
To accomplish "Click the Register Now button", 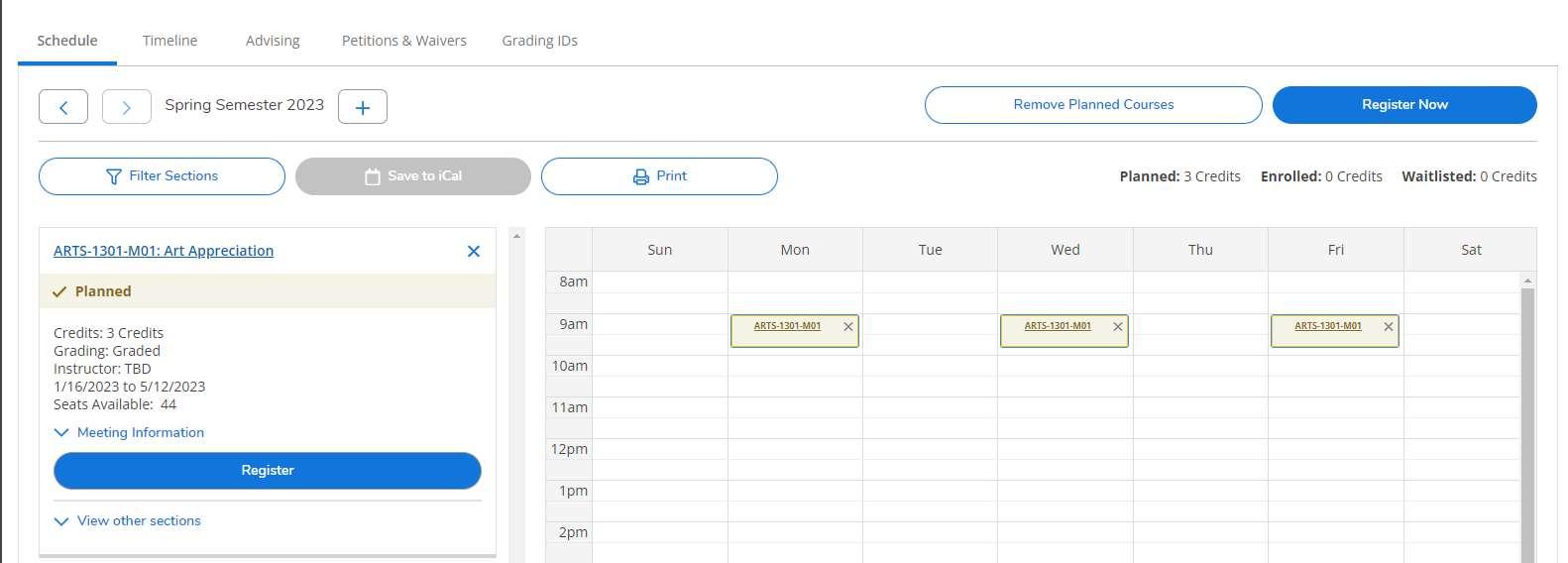I will point(1403,105).
